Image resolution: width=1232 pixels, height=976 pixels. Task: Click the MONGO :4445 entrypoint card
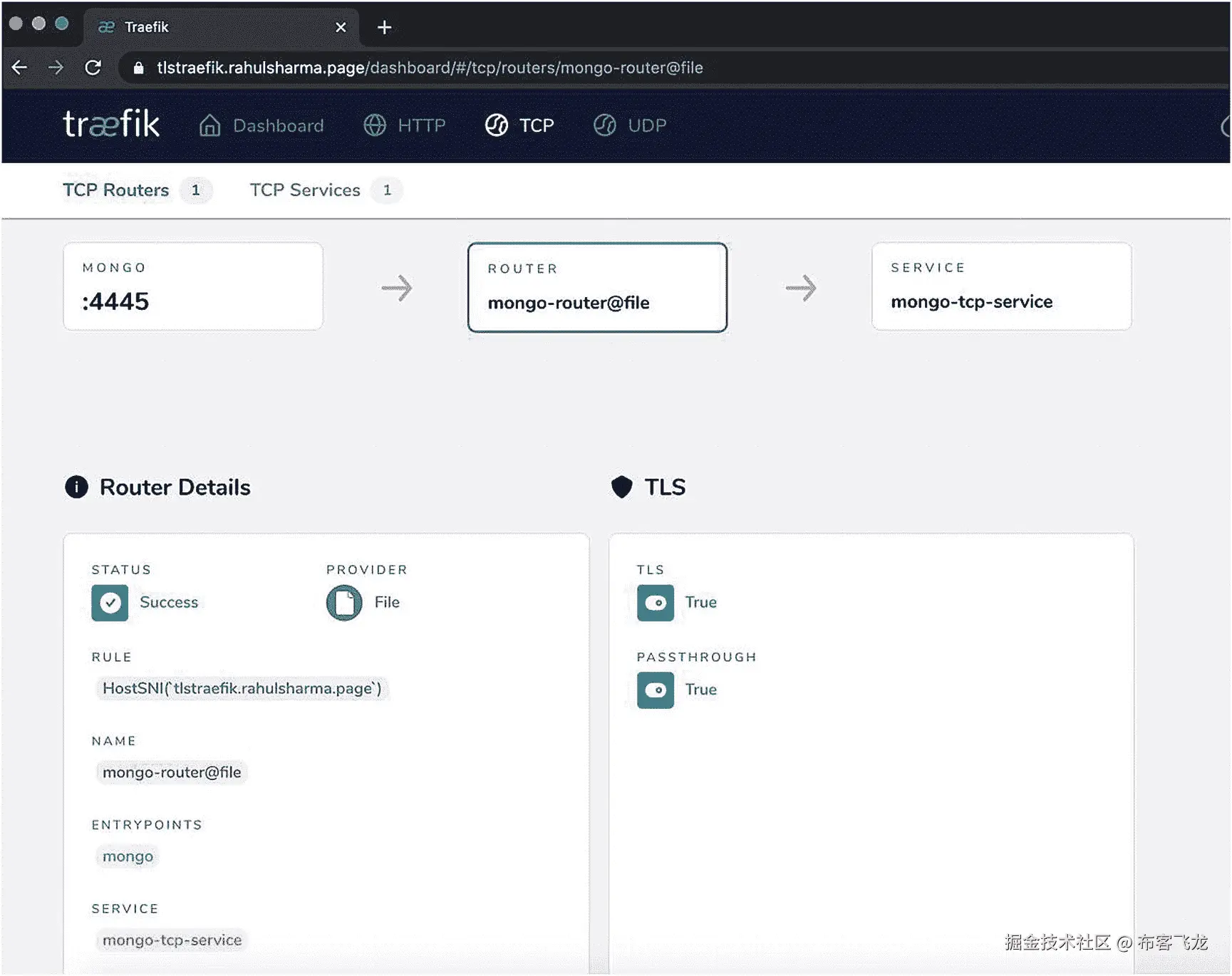click(x=193, y=286)
